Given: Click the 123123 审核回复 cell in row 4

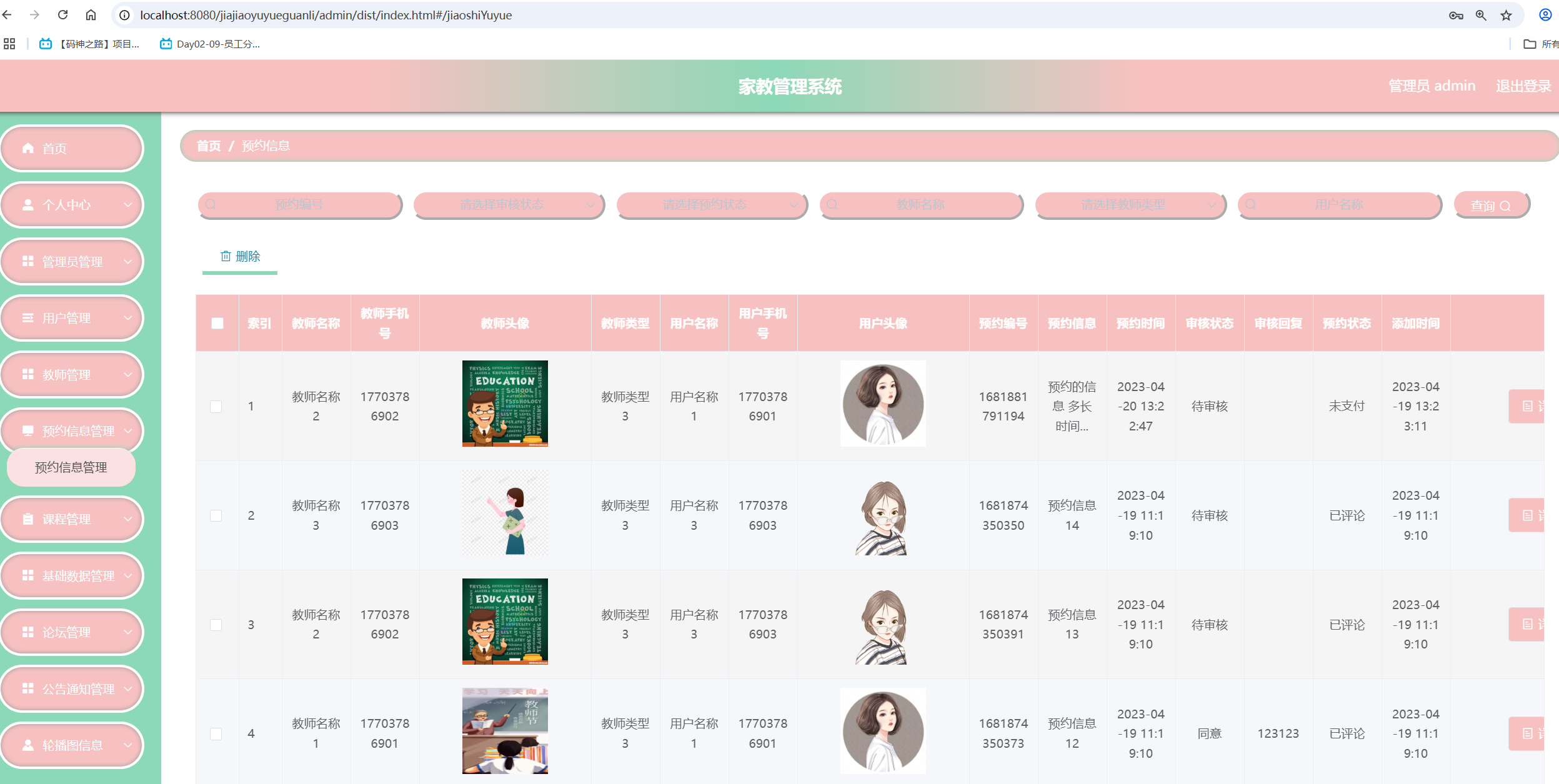Looking at the screenshot, I should (1278, 733).
